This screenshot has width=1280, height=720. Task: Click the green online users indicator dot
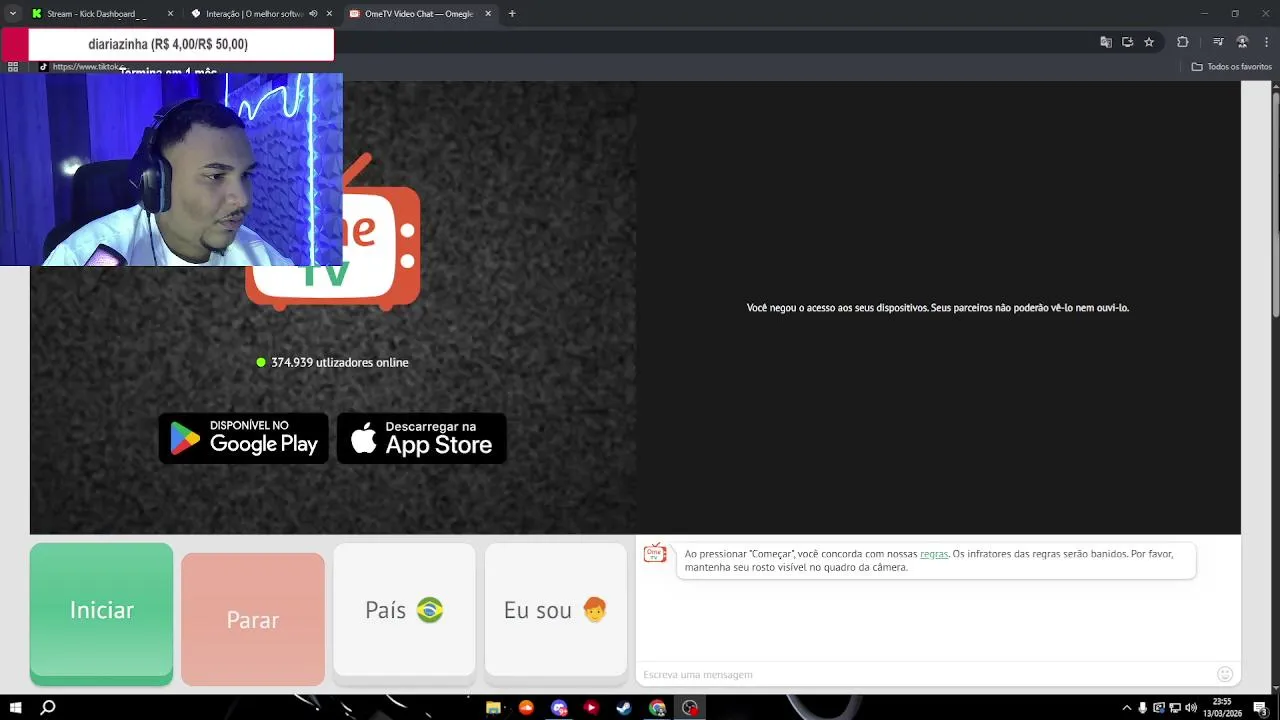pyautogui.click(x=261, y=362)
